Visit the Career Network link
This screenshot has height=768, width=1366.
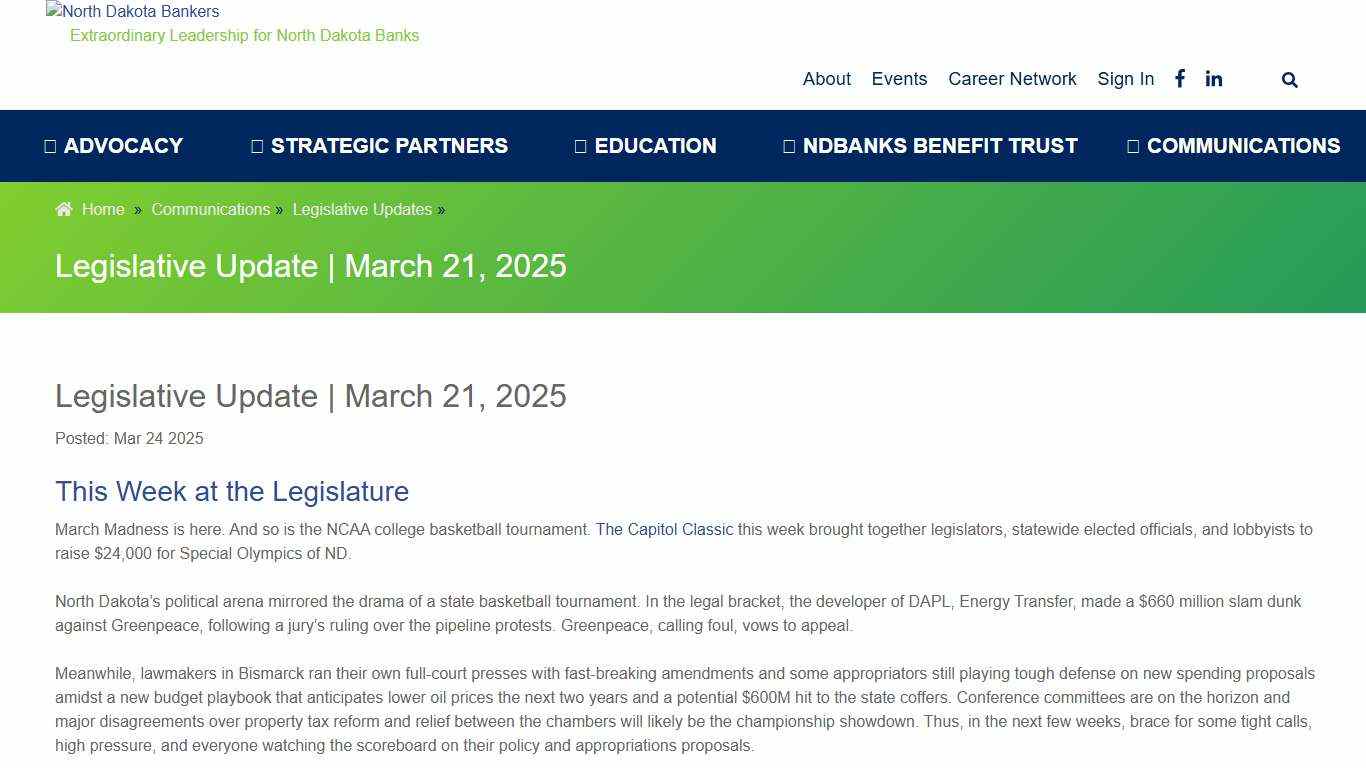[x=1012, y=79]
